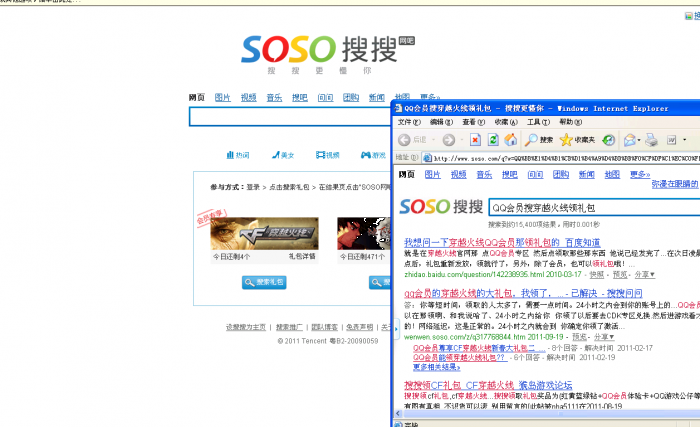Click the second game banner thumbnail

click(x=364, y=234)
